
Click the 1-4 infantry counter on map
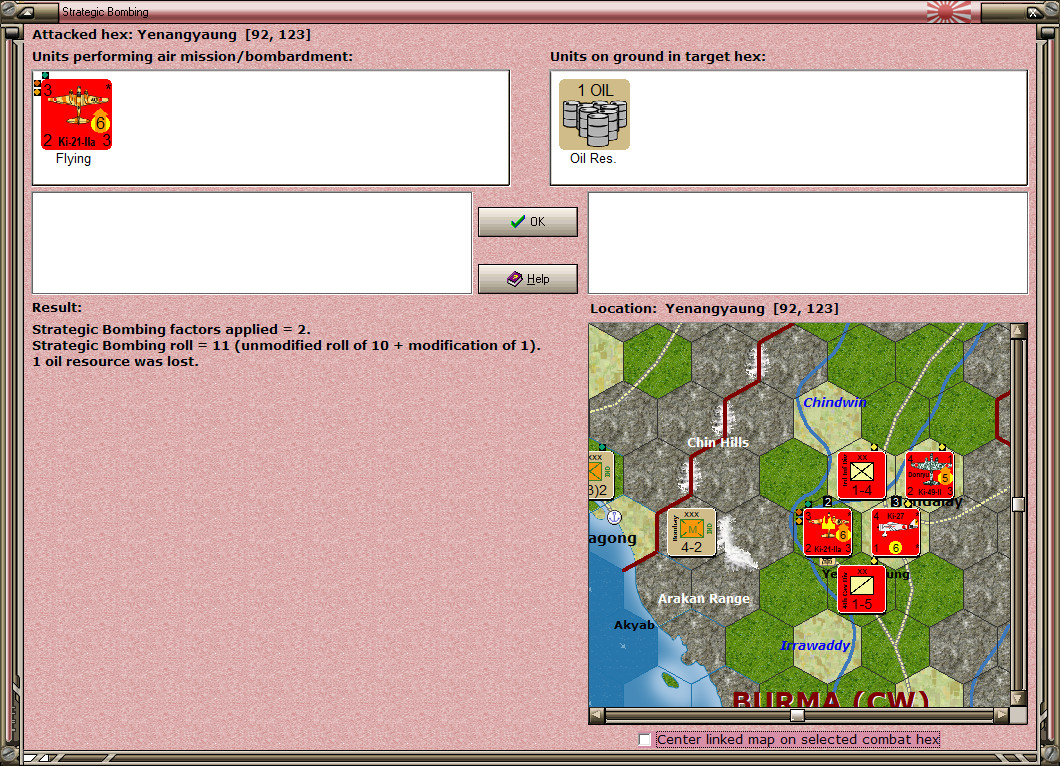click(x=861, y=475)
